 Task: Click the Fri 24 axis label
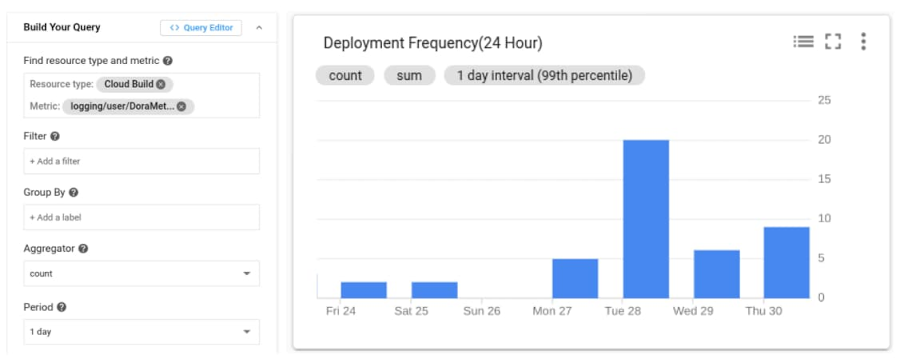tap(341, 311)
